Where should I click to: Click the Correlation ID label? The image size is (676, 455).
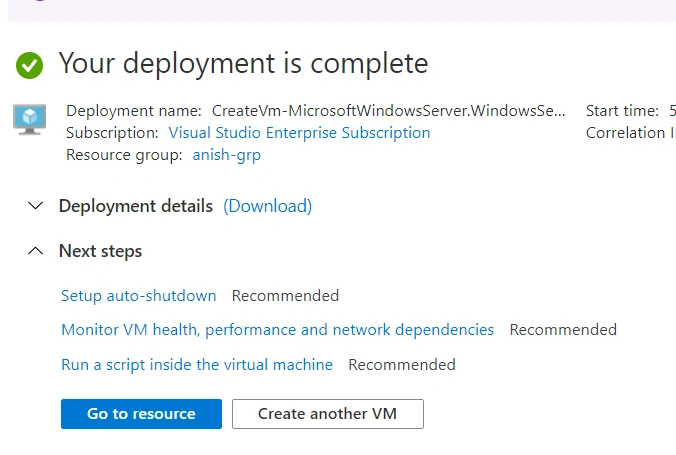(x=631, y=133)
